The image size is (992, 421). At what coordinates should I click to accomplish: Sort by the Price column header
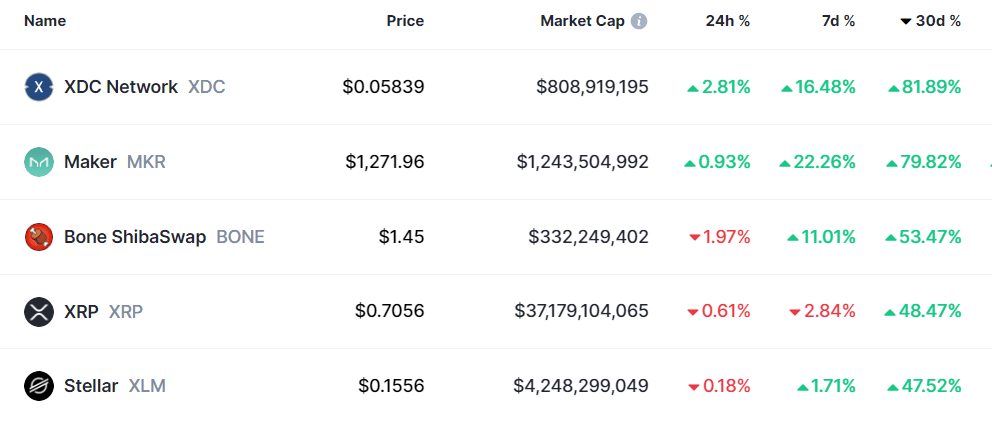click(406, 21)
